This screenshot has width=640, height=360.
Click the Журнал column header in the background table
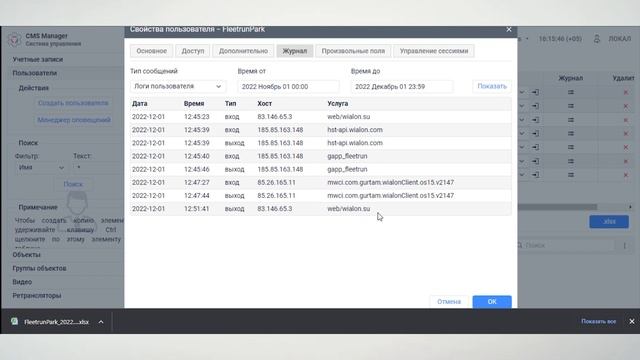pos(571,78)
